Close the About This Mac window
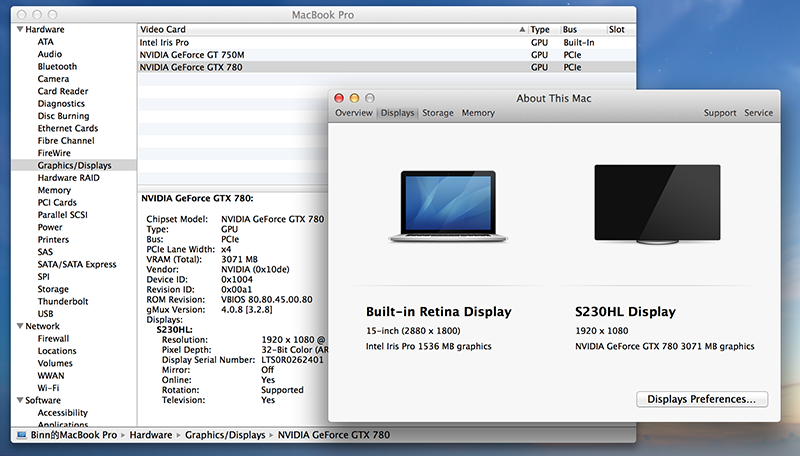 (339, 98)
